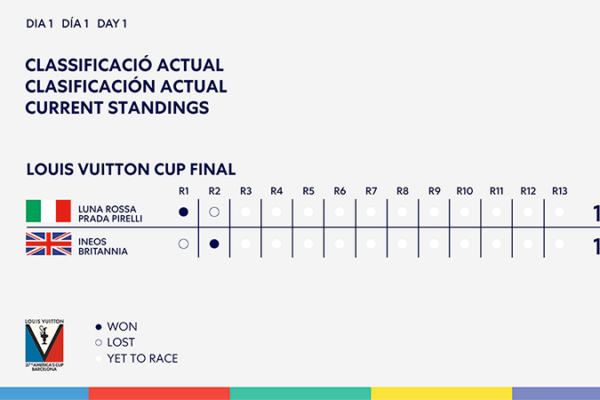Click the DAY 1 label
Screen dimensions: 600x400
[x=112, y=24]
